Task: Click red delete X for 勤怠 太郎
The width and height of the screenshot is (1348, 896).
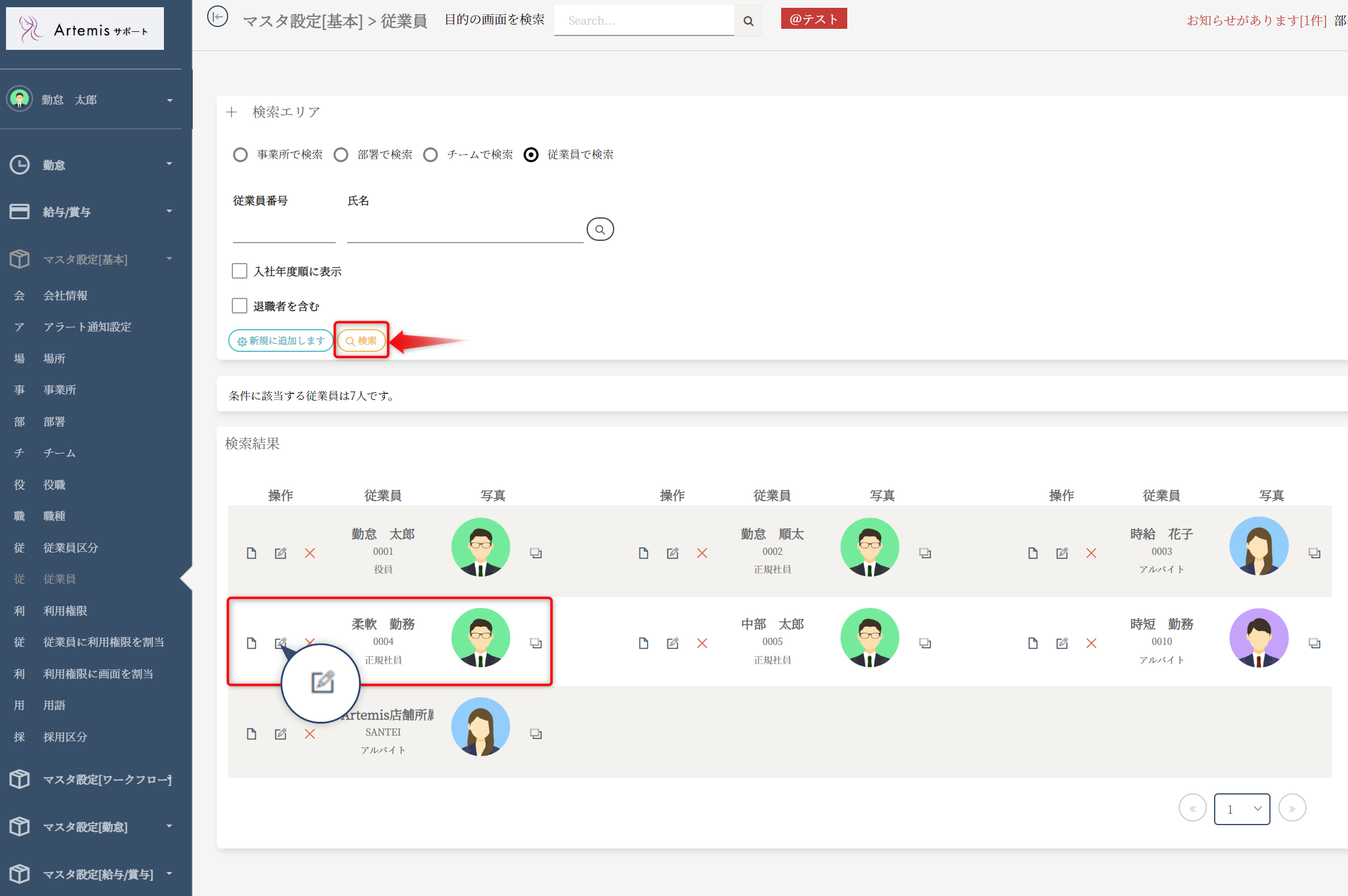Action: point(310,553)
